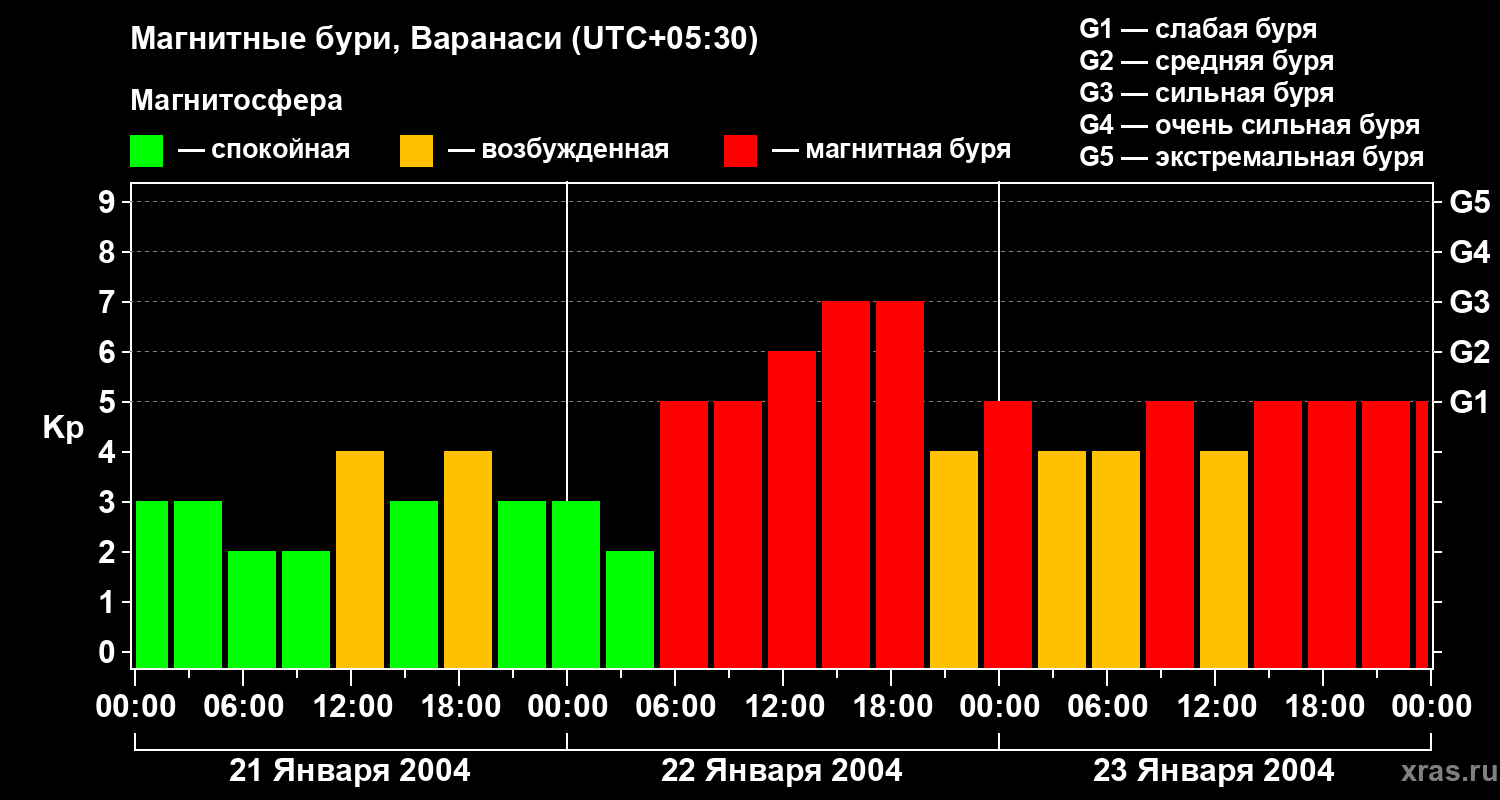
Task: Select the chart title 'Магнитные бури, Варанаси (UTC+05:30)'
Action: coord(444,39)
